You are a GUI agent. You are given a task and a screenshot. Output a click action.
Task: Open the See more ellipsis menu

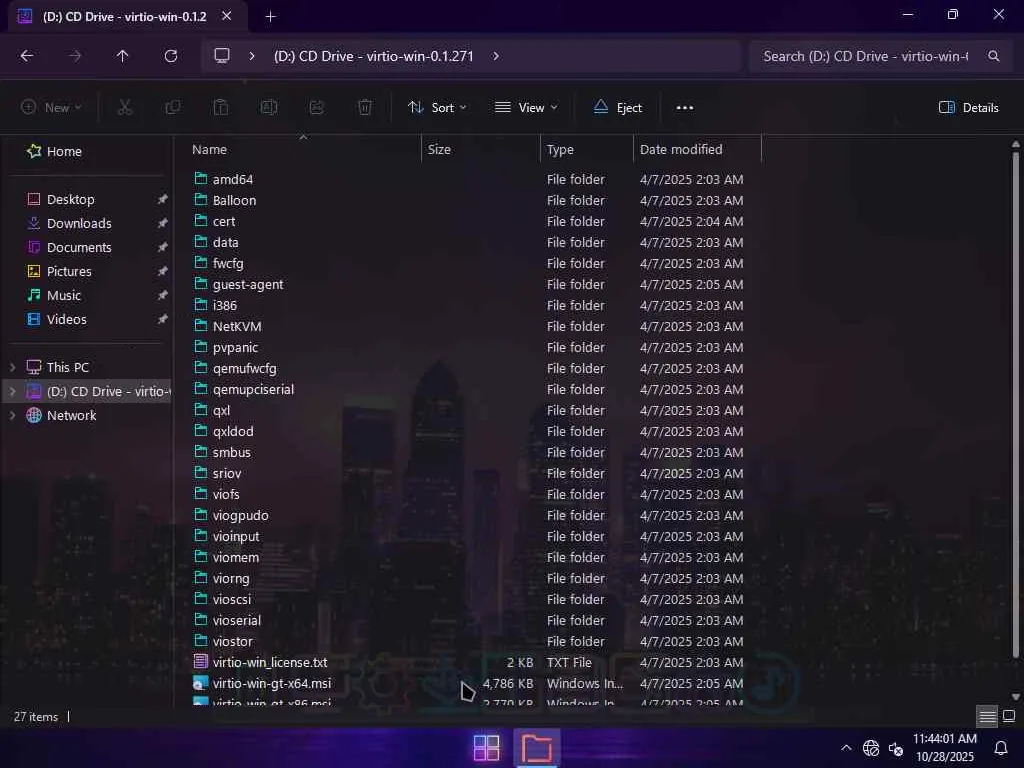(684, 108)
